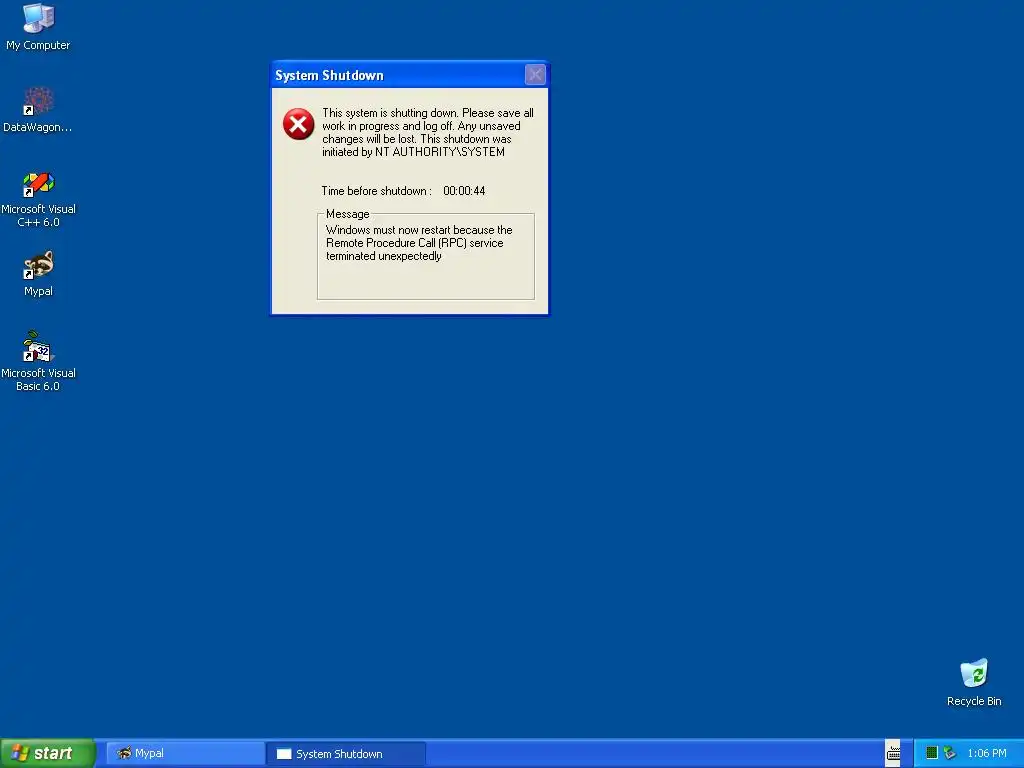
Task: Select the Microsoft Visual Basic 6.0 shortcut
Action: tap(38, 361)
